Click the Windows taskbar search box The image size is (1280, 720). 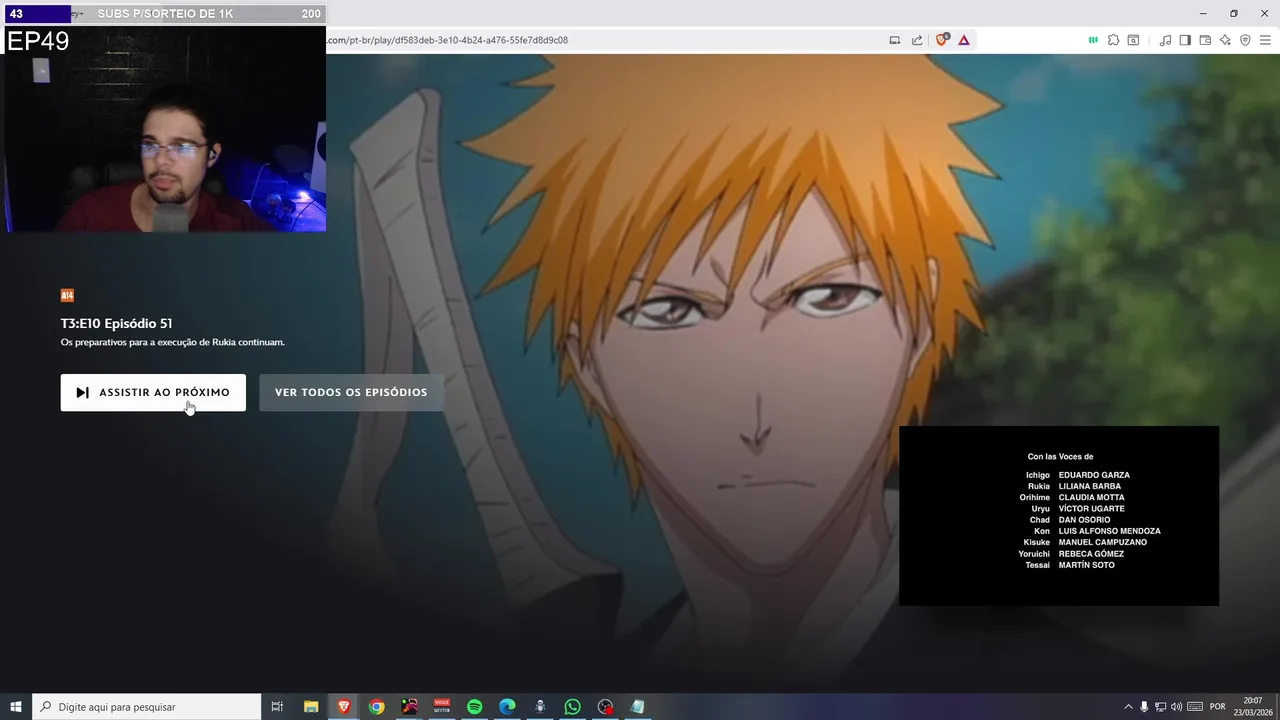pyautogui.click(x=147, y=707)
